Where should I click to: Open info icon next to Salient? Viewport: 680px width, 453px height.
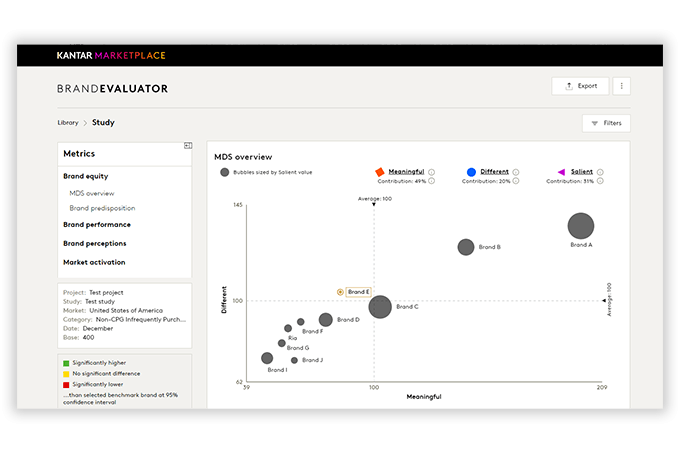[600, 172]
